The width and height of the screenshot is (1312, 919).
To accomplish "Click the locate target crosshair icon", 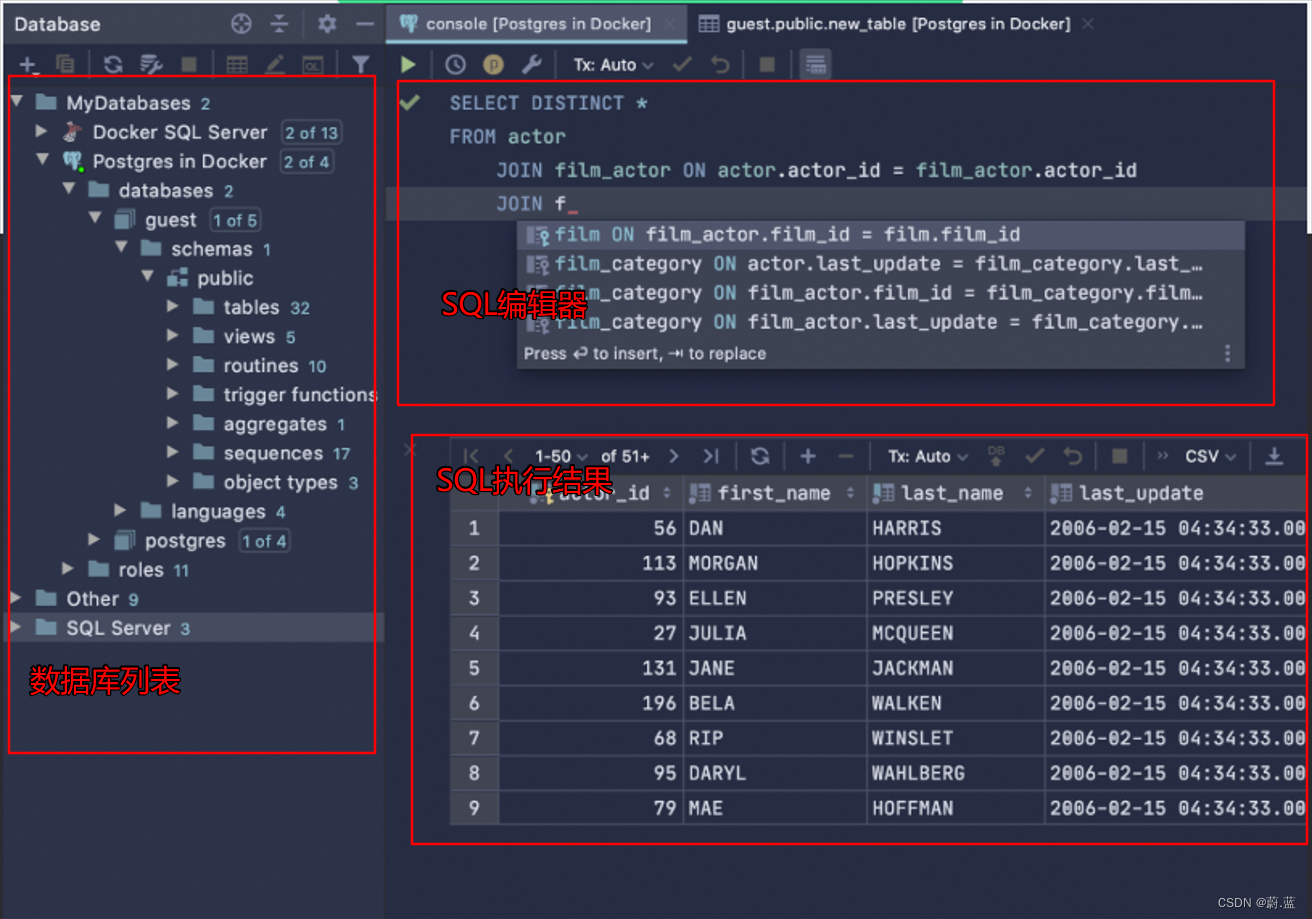I will (x=241, y=24).
